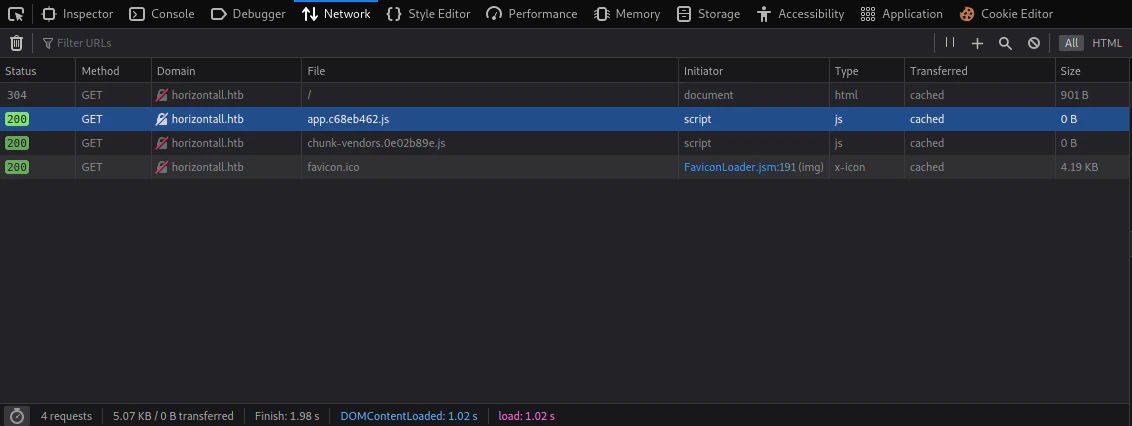
Task: Open the Memory tab
Action: point(627,14)
